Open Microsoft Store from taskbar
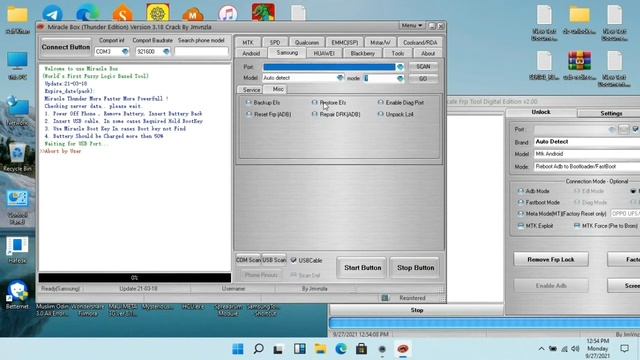This screenshot has width=640, height=360. (361, 349)
